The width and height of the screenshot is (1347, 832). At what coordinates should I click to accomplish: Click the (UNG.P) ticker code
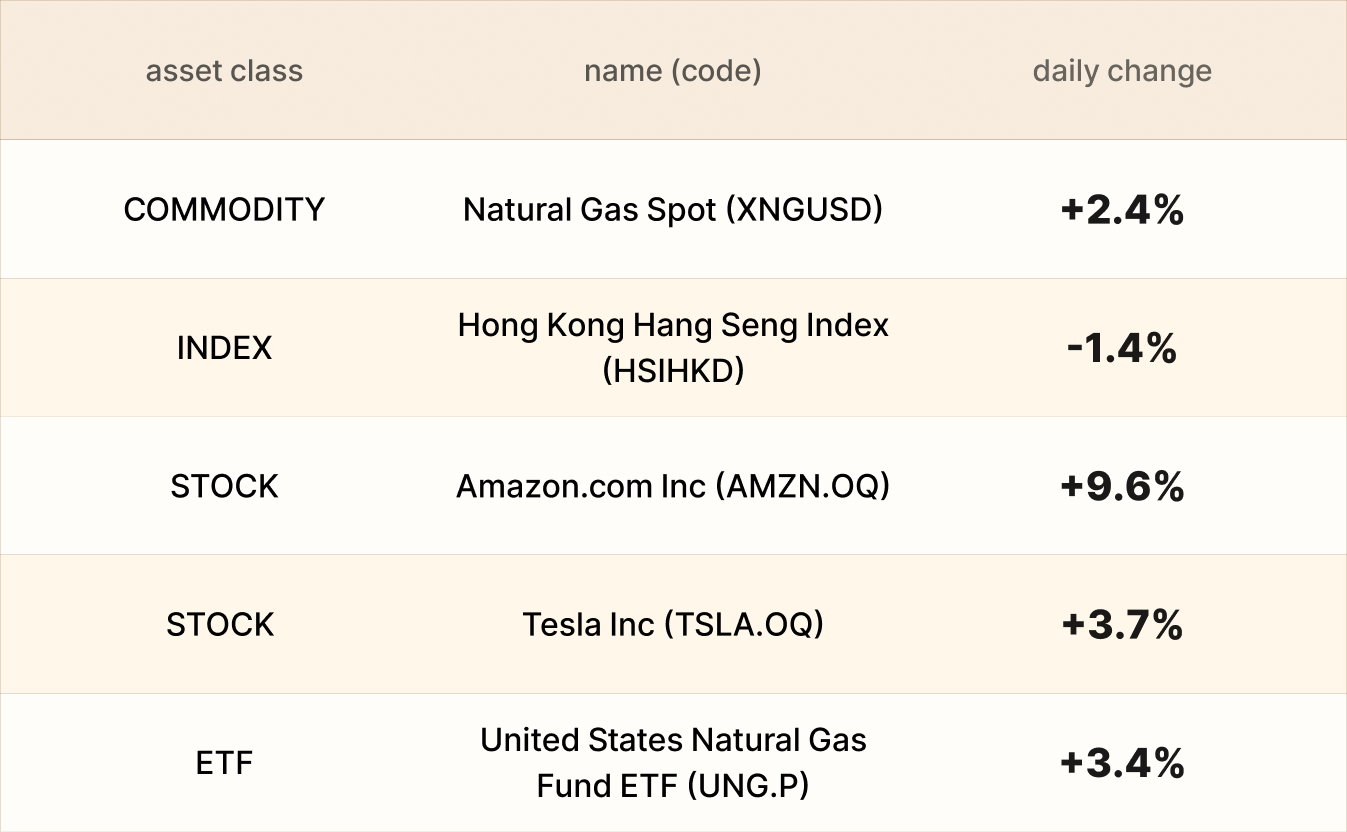point(748,786)
